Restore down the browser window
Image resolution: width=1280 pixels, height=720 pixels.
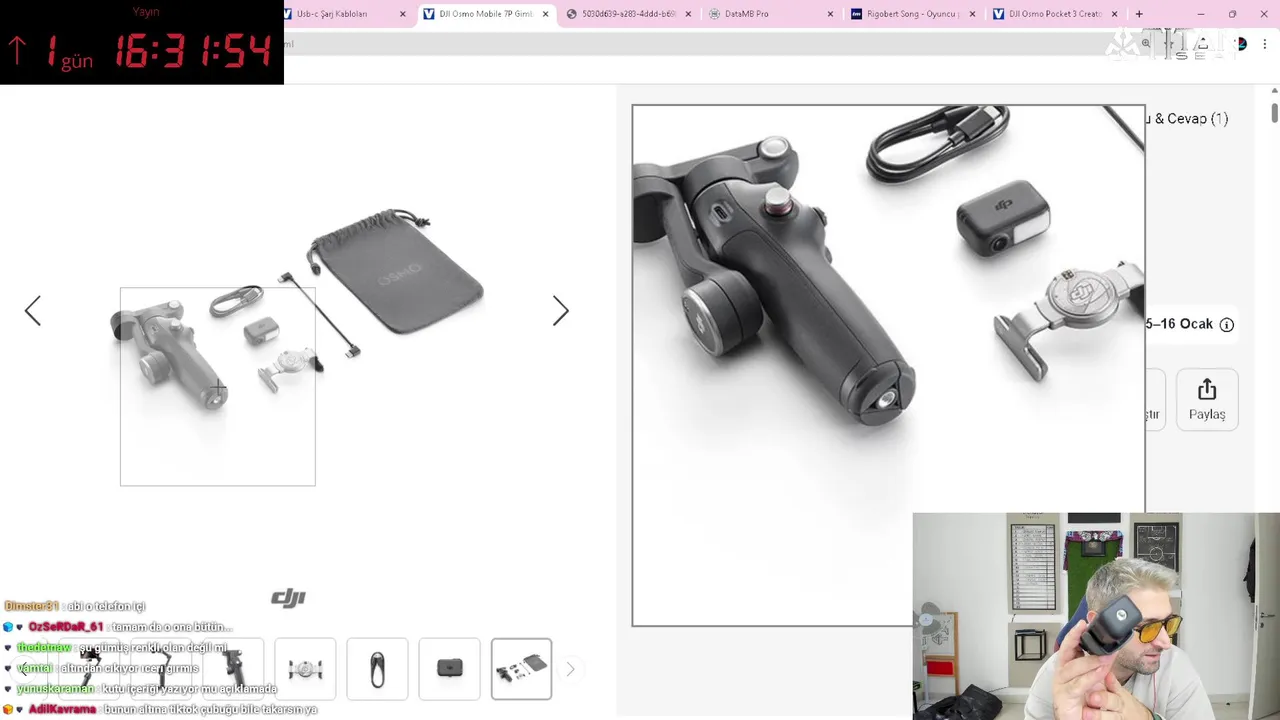1232,14
